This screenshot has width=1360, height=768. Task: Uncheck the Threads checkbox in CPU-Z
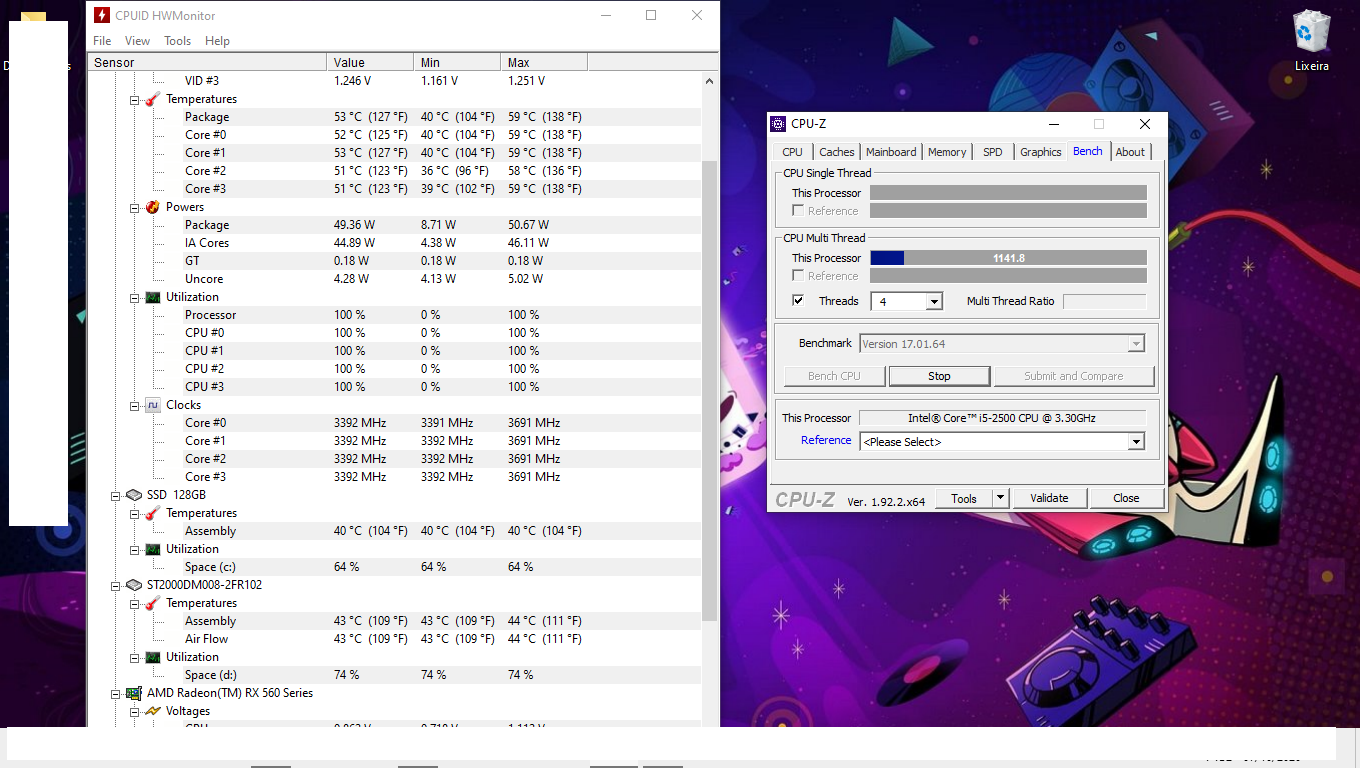pos(798,300)
